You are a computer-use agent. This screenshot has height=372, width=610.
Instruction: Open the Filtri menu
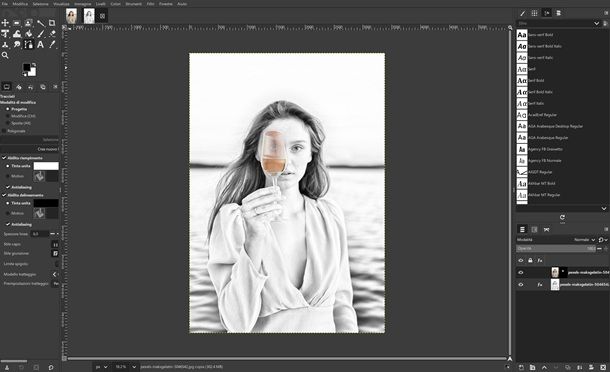point(151,4)
